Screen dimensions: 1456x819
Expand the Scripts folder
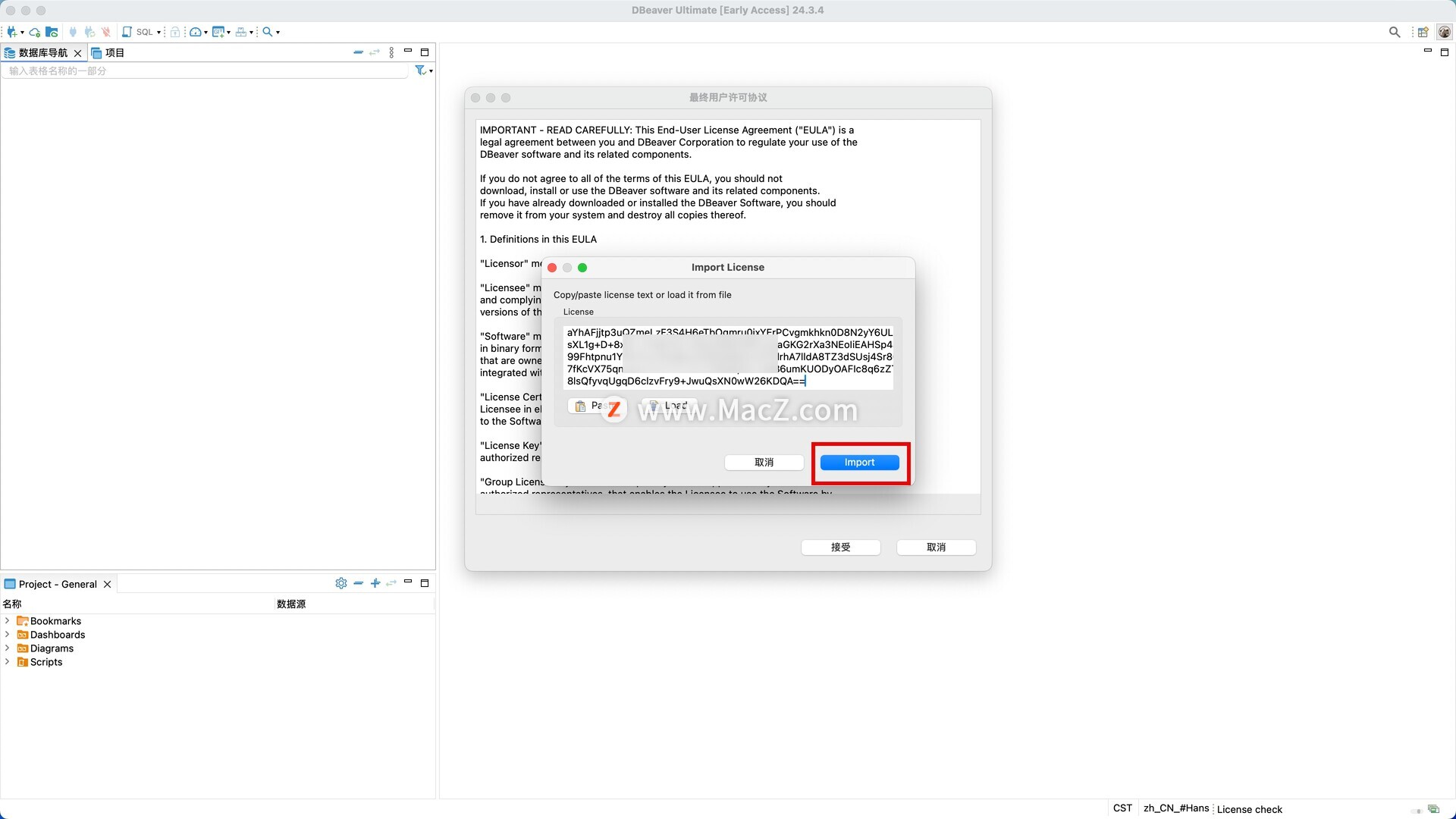pos(8,662)
